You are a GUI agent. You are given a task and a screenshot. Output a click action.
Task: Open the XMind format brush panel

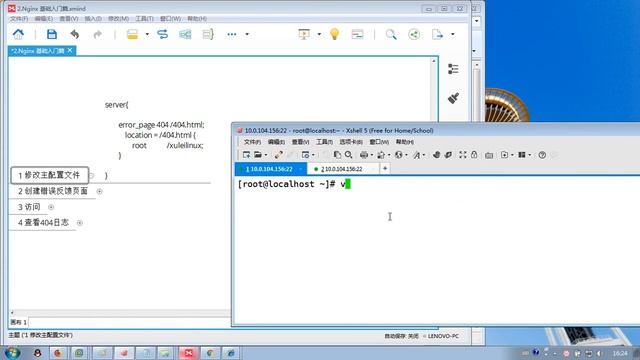[453, 98]
